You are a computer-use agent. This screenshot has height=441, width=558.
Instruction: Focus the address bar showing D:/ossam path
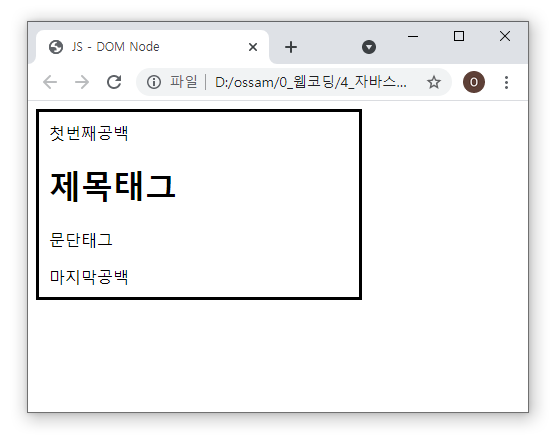pyautogui.click(x=294, y=82)
